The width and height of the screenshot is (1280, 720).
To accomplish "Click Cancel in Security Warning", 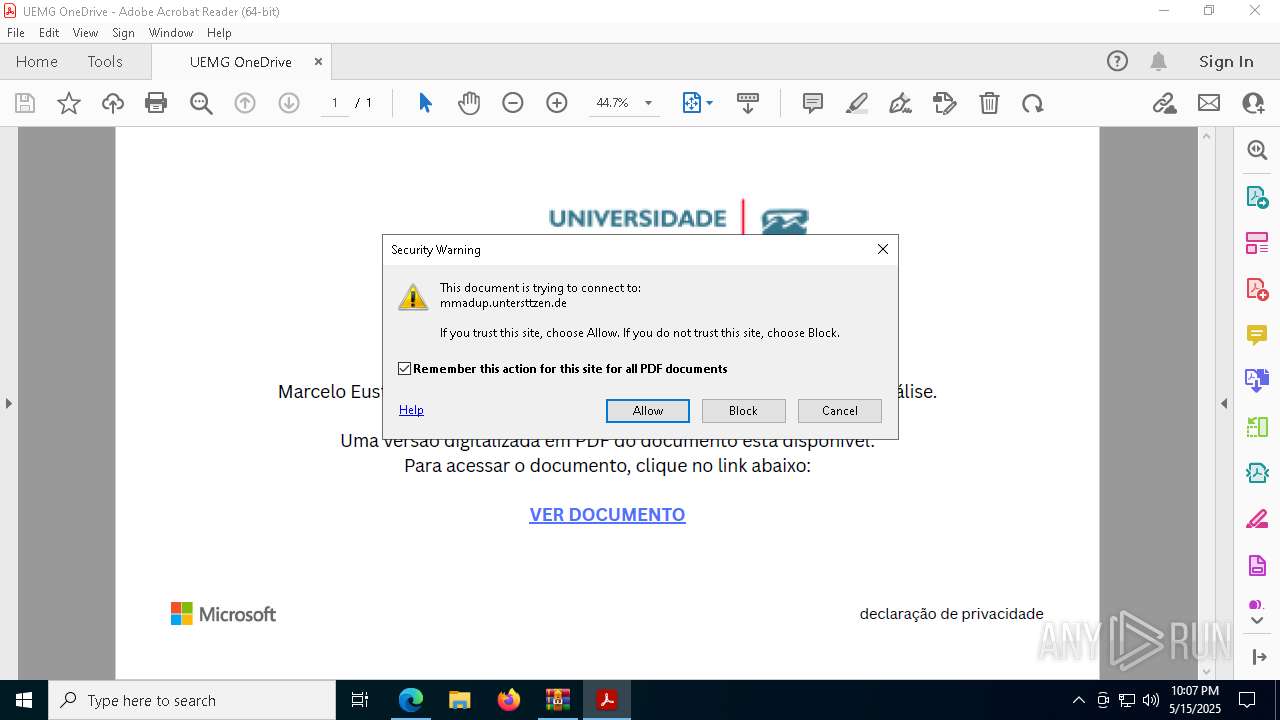I will coord(840,411).
